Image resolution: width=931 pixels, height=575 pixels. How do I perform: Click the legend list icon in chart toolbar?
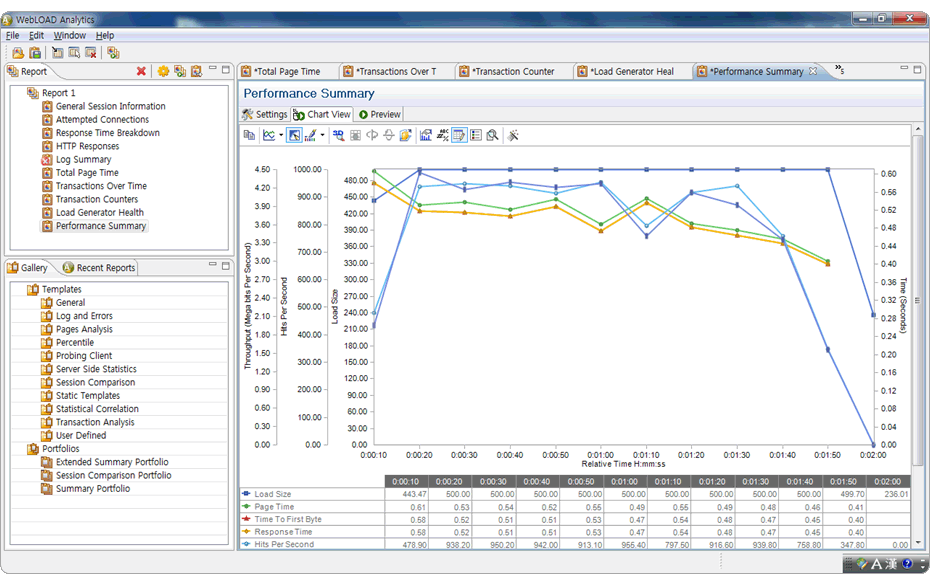[x=476, y=135]
